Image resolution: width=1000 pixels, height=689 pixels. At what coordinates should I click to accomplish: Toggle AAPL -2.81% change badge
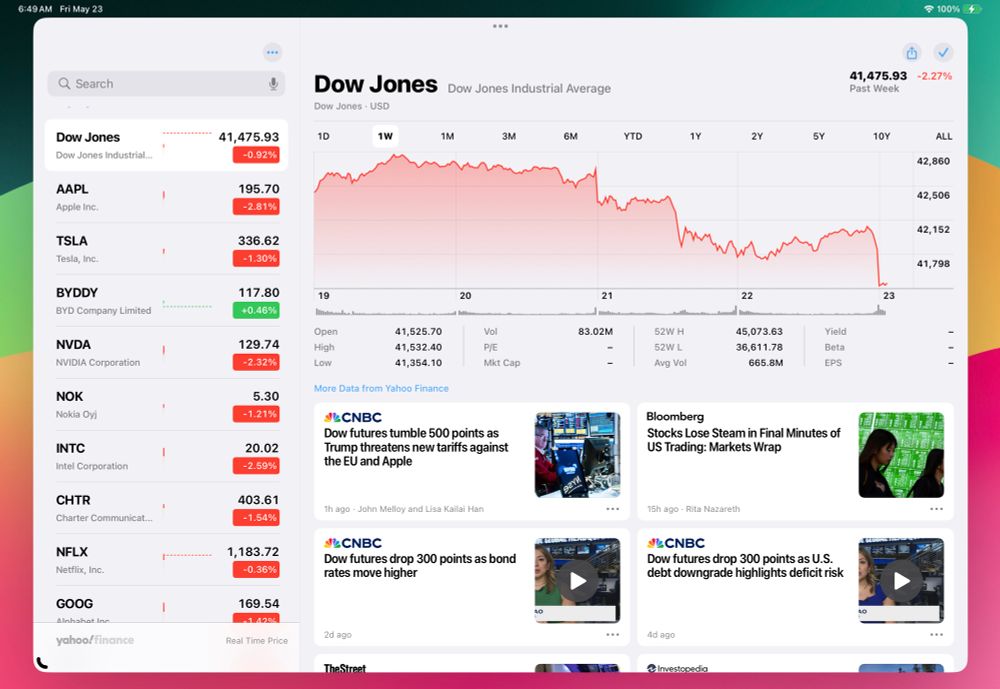point(256,206)
